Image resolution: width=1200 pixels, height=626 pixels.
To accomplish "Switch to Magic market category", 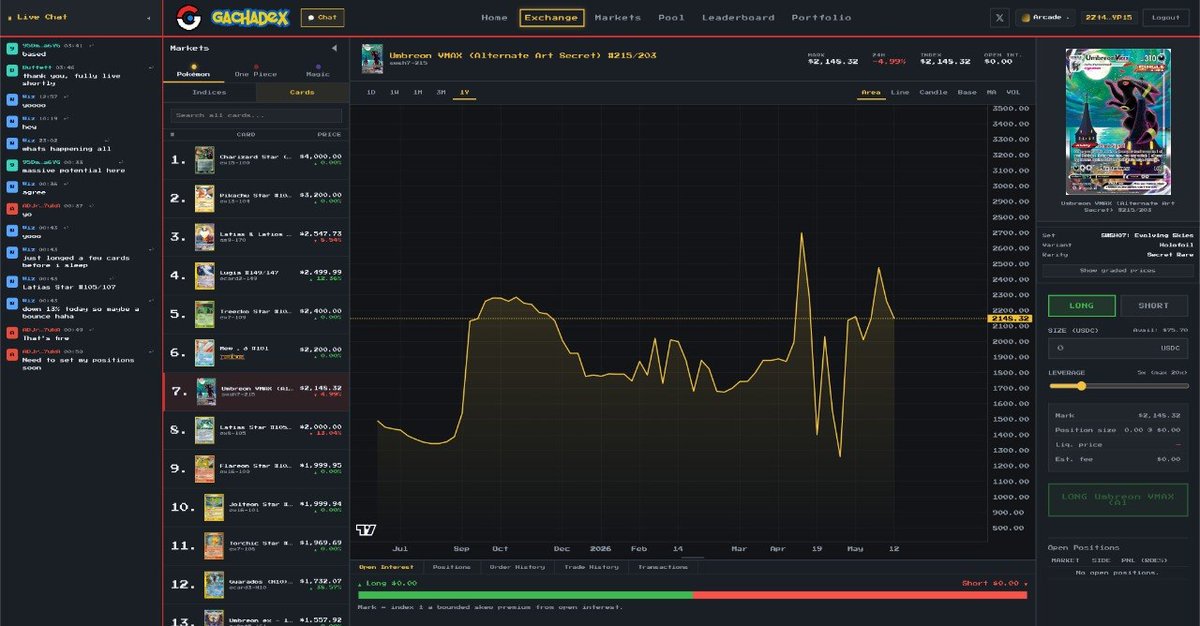I will (x=318, y=70).
